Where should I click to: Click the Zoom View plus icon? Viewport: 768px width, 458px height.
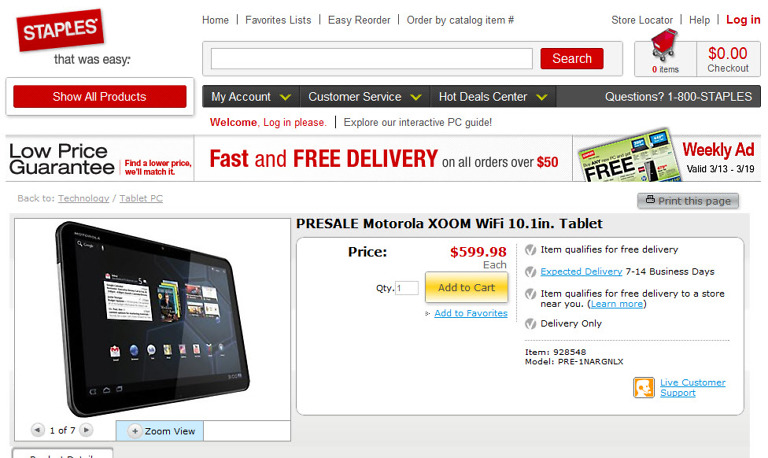click(x=135, y=431)
